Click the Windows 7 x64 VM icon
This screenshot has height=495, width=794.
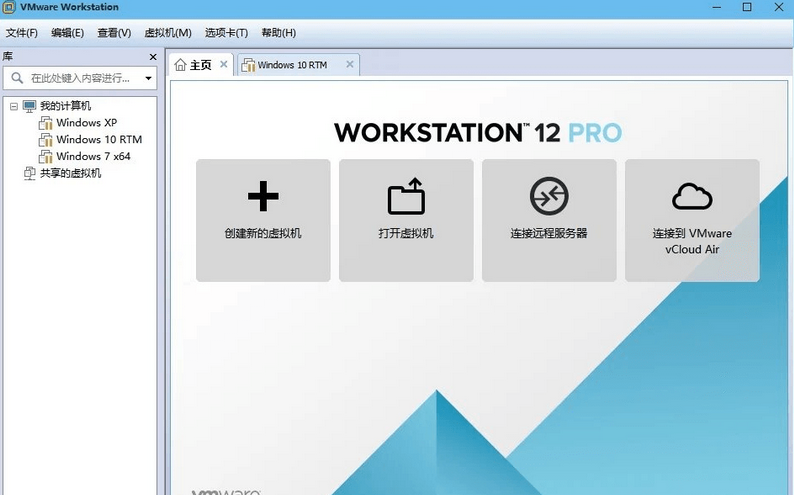click(46, 156)
